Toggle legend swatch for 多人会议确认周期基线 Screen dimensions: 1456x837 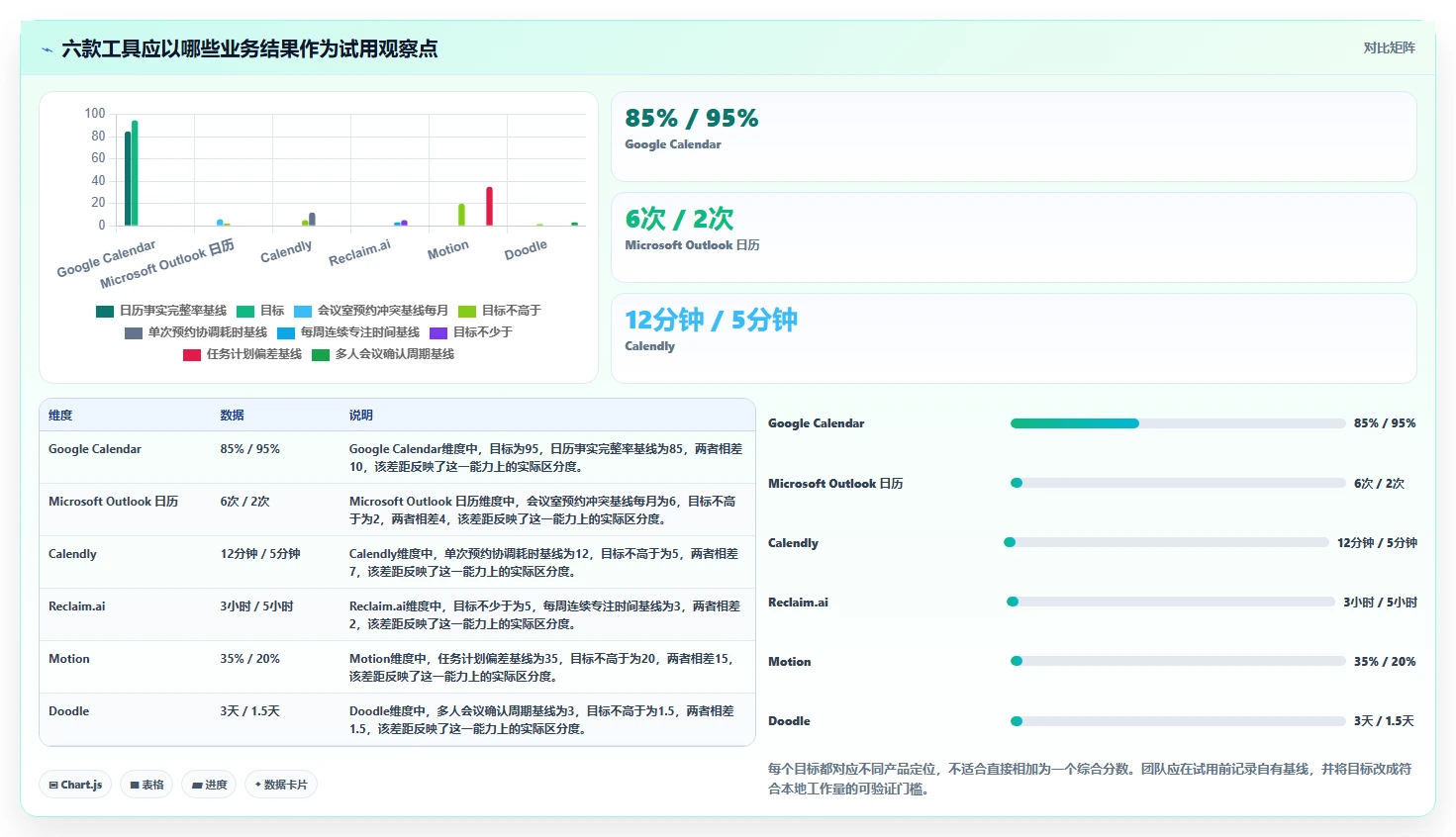[x=321, y=354]
